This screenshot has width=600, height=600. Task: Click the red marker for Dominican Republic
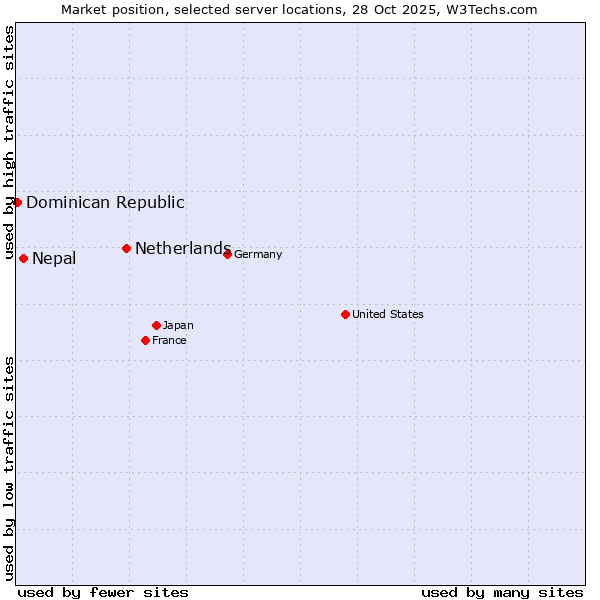coord(17,202)
